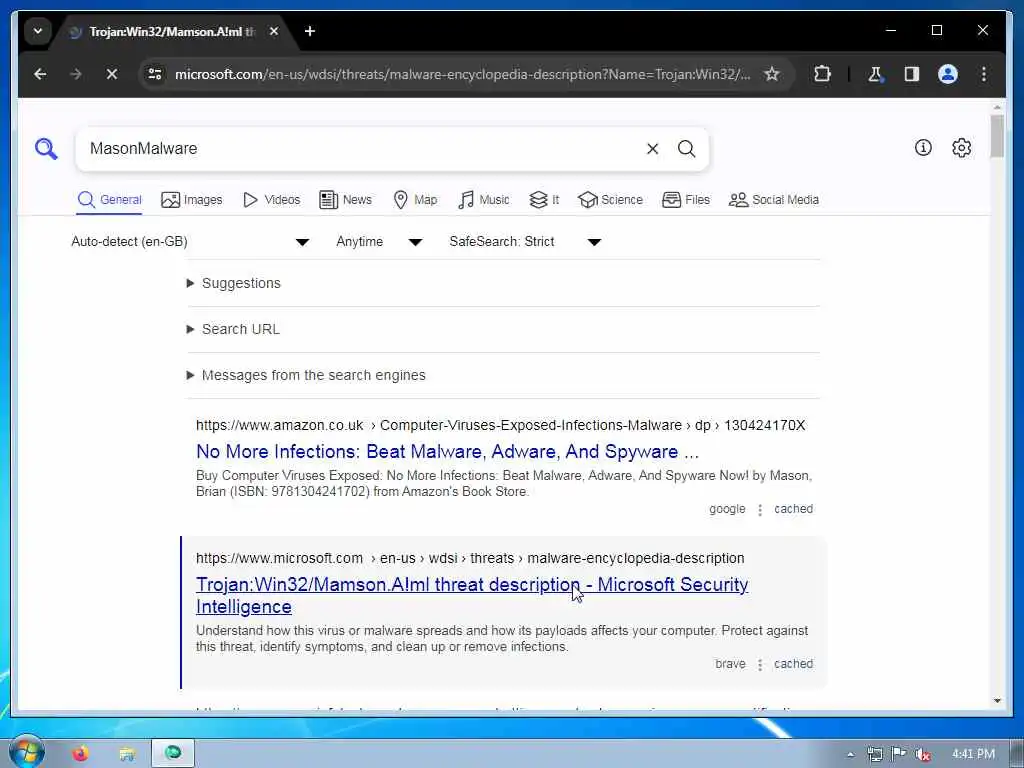Open the SafeSearch Strict dropdown
The width and height of the screenshot is (1024, 768).
[525, 242]
